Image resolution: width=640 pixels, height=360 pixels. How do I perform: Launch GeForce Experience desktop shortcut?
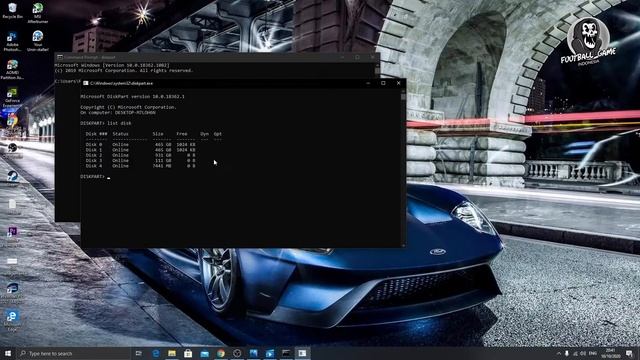click(12, 97)
